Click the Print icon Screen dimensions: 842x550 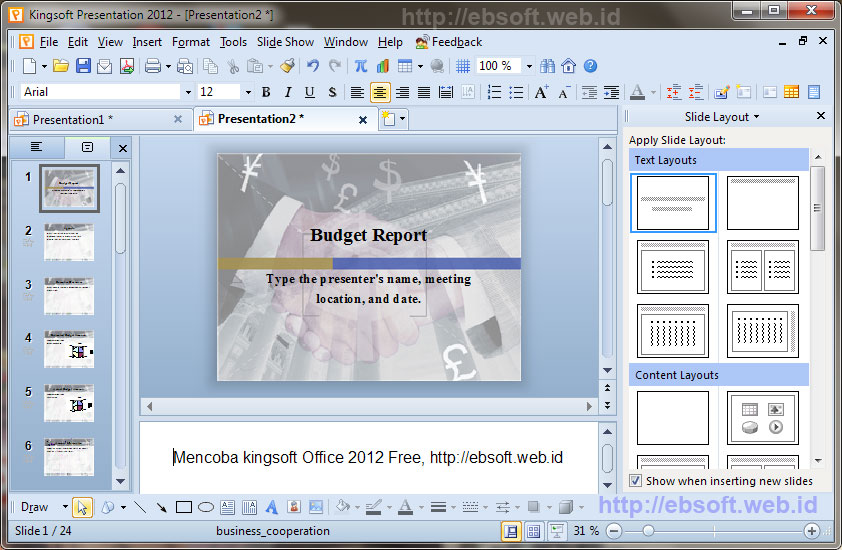coord(153,66)
